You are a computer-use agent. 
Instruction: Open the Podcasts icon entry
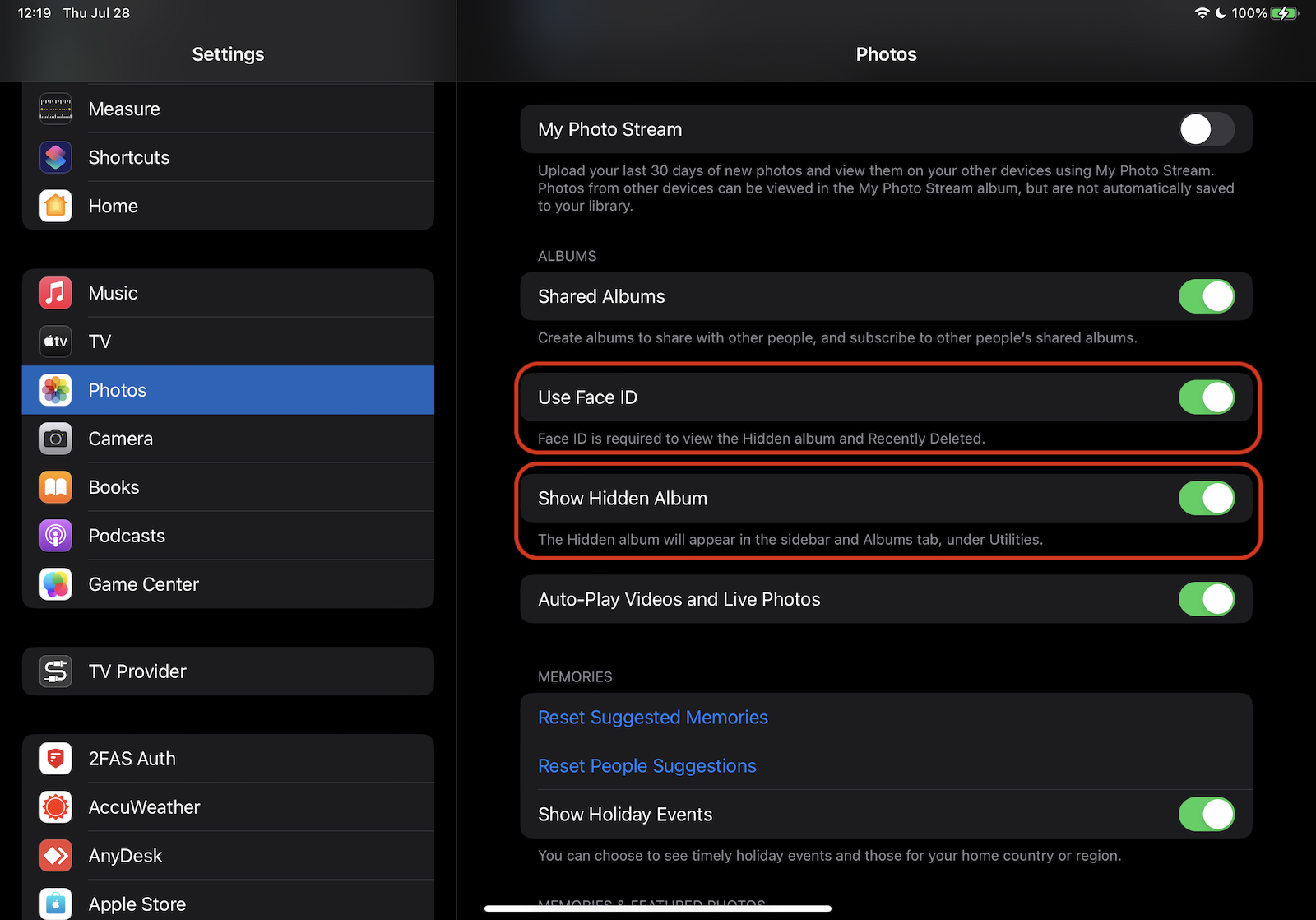[x=56, y=536]
